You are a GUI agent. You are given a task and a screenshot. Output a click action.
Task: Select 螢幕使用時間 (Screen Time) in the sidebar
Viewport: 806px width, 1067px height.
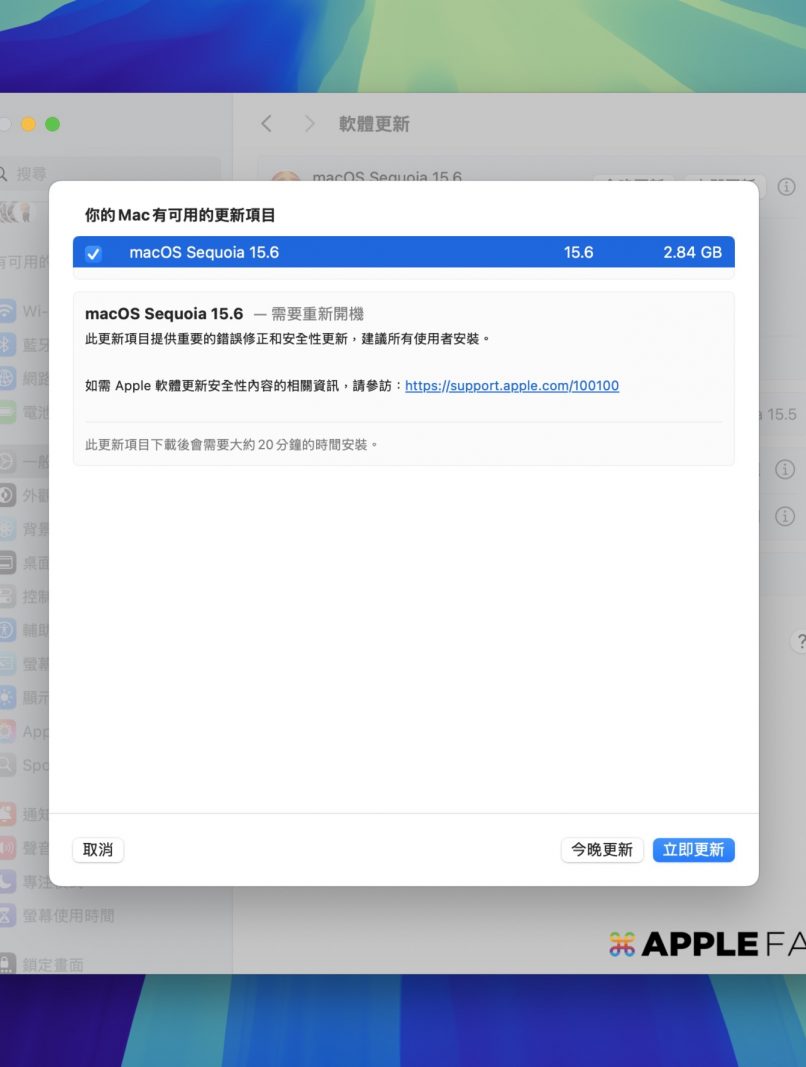(x=68, y=915)
